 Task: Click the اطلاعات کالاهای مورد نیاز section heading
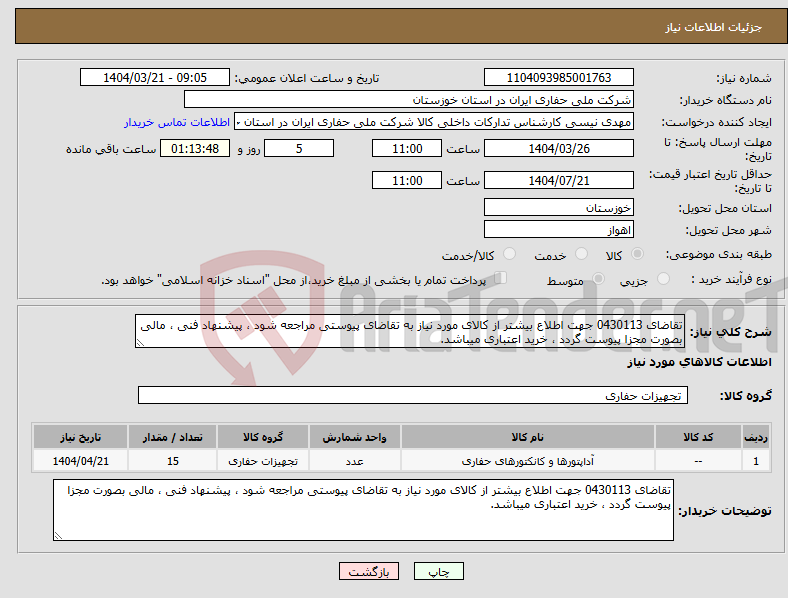(x=699, y=362)
